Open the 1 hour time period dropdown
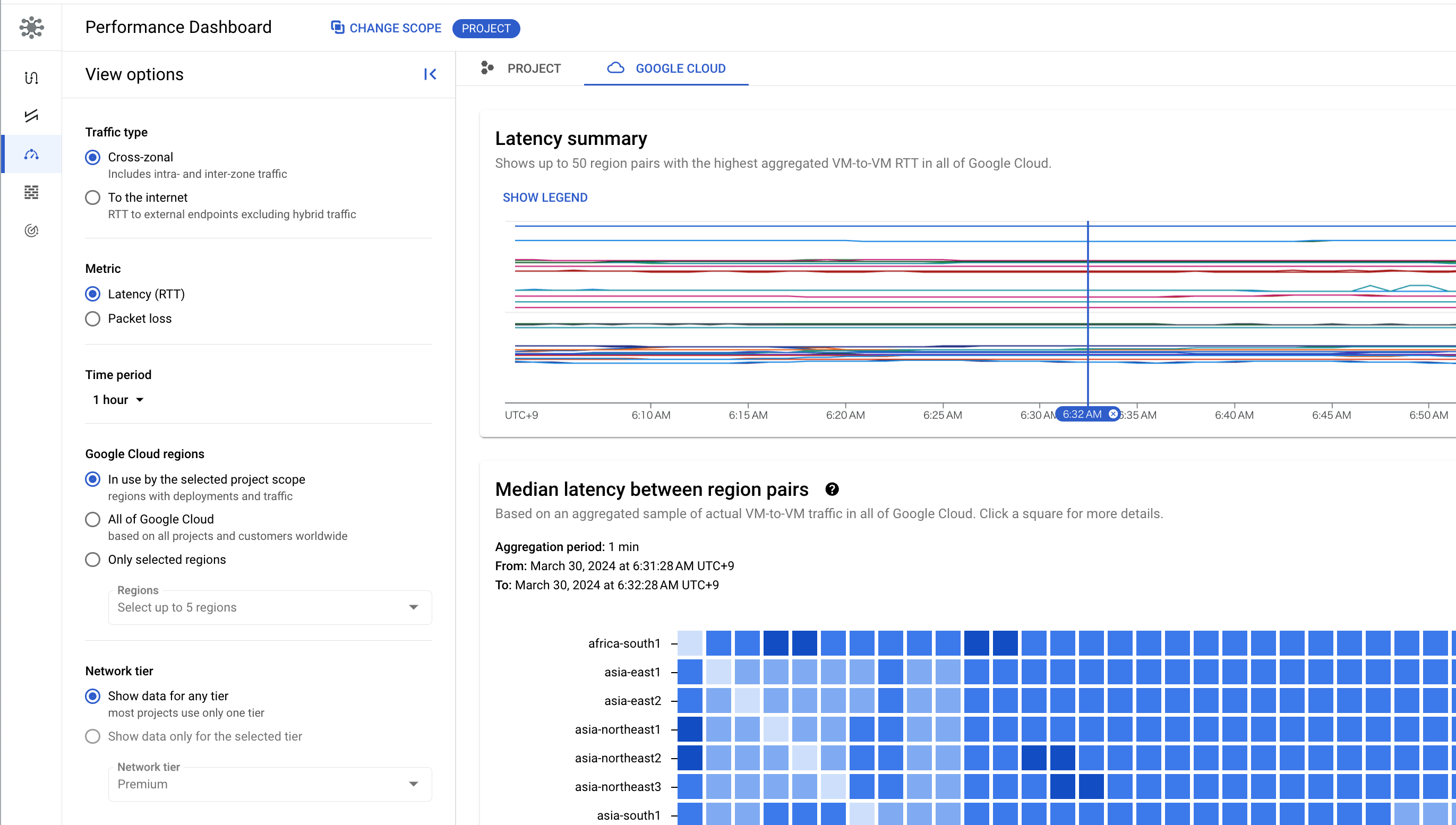The height and width of the screenshot is (825, 1456). click(118, 400)
